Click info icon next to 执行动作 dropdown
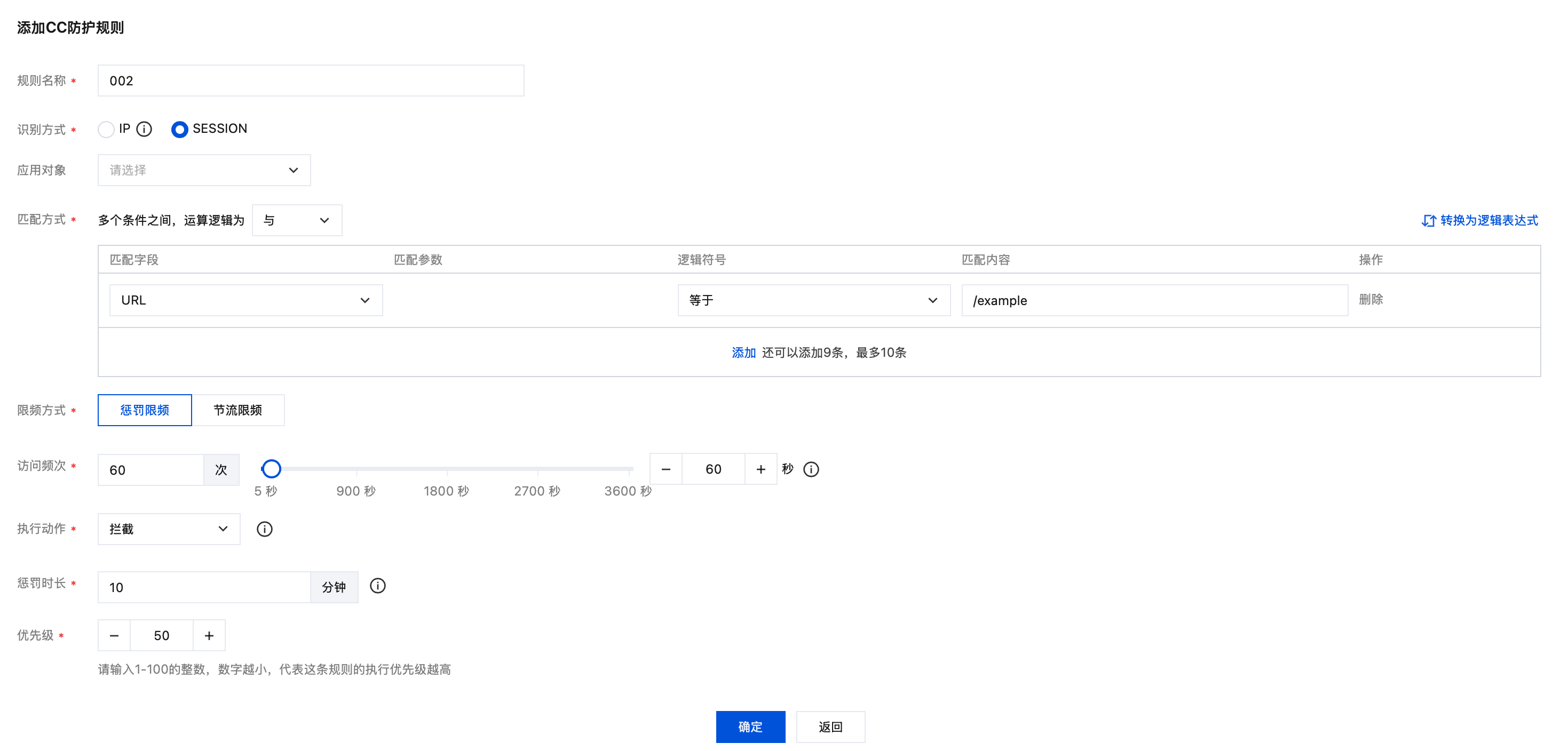 tap(264, 529)
